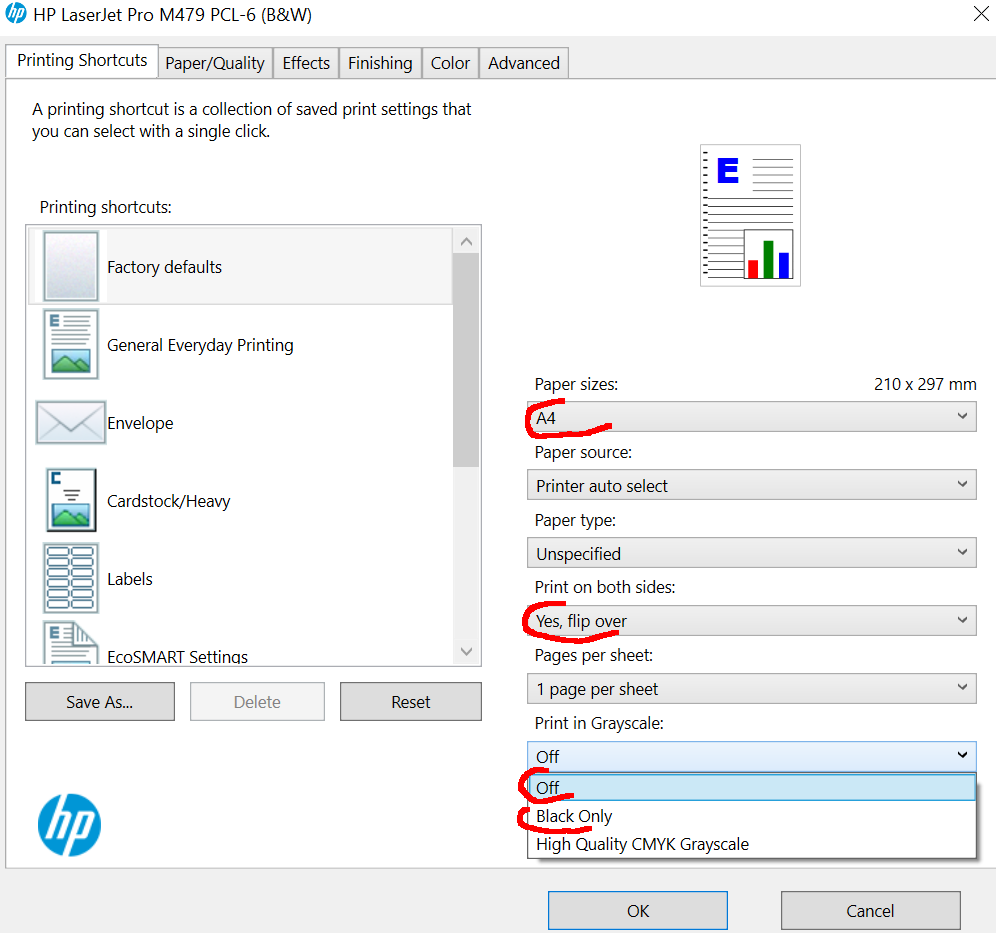Open the Paper source dropdown

[751, 485]
